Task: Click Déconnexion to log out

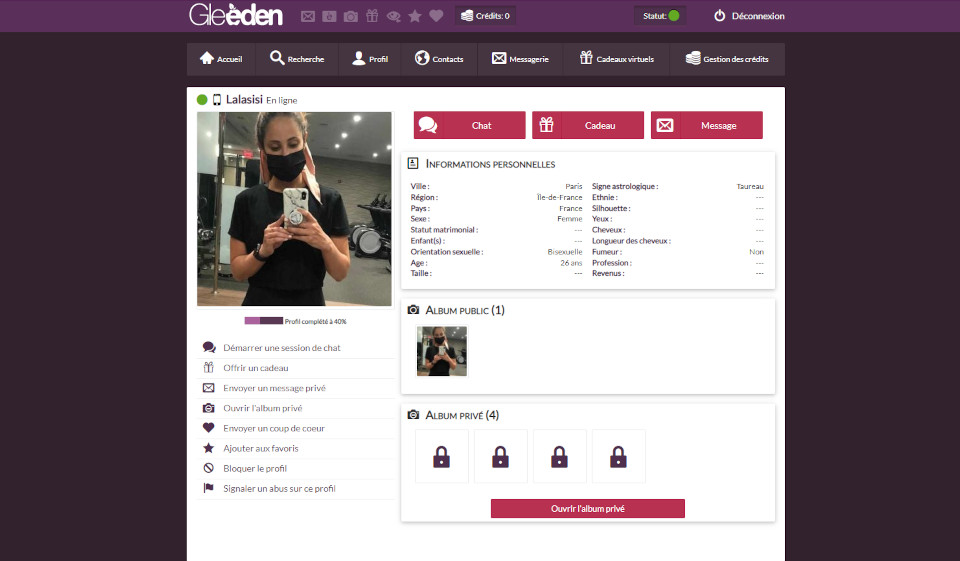Action: 749,16
